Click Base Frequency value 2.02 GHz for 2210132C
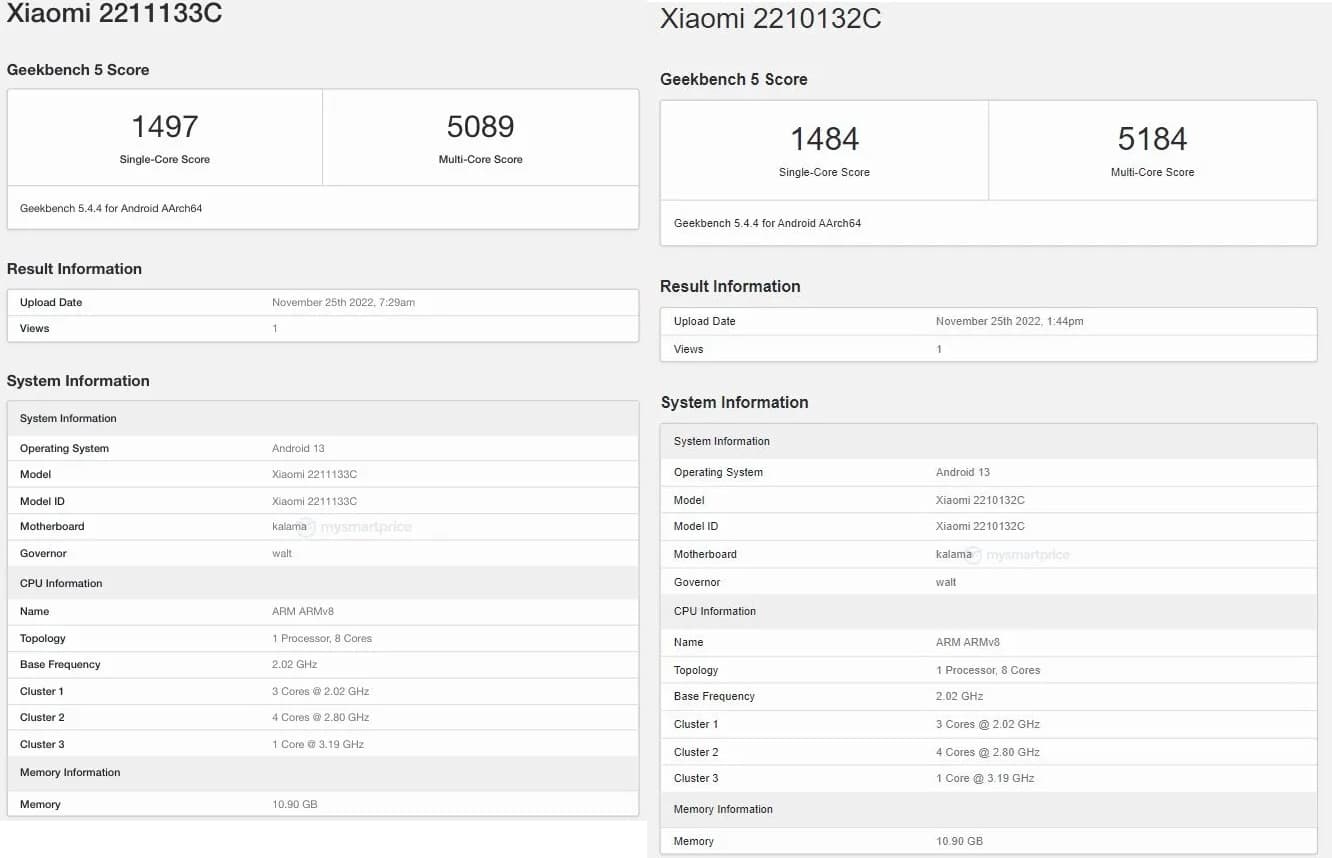The width and height of the screenshot is (1332, 858). coord(959,696)
